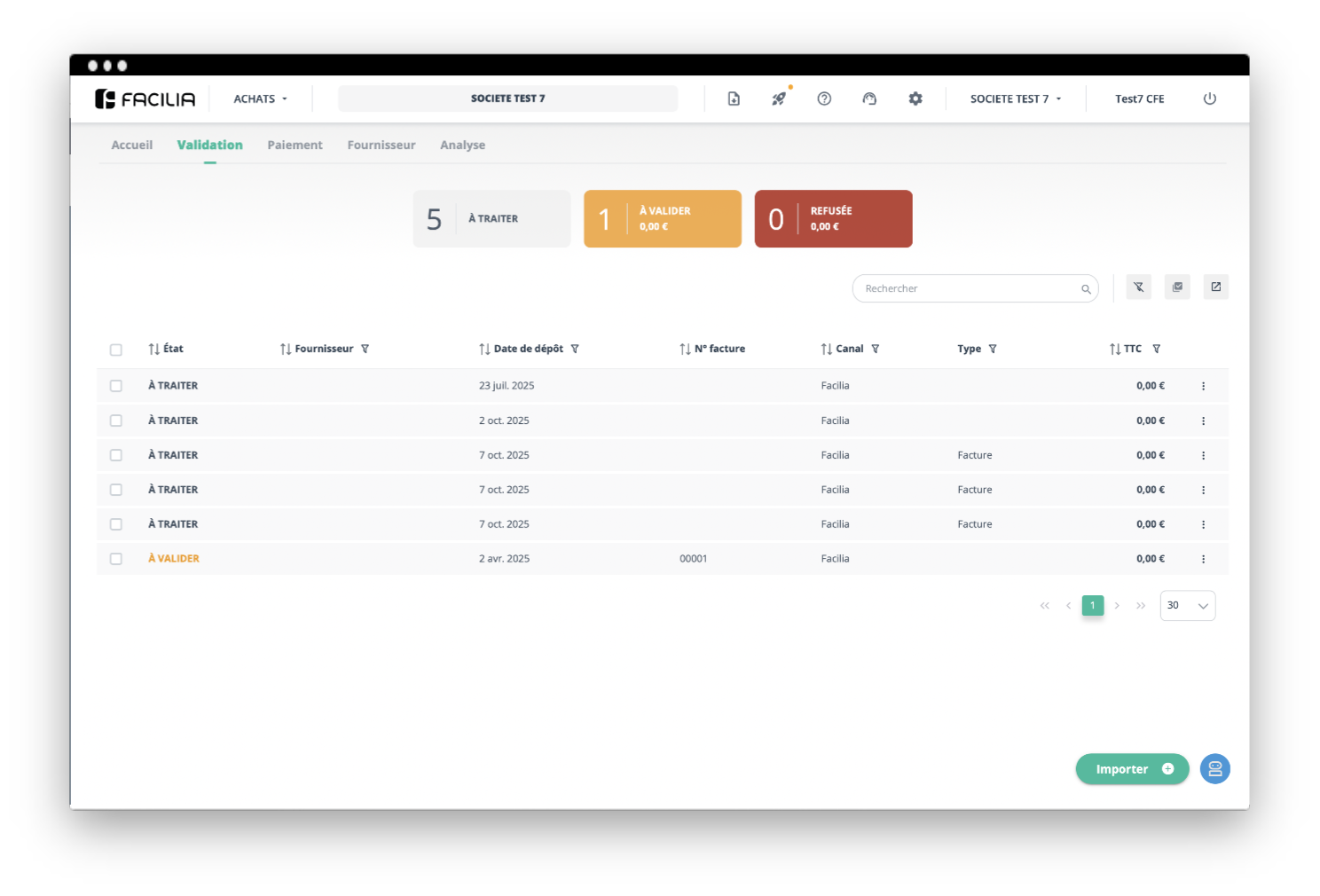Open the SOCIETE TEST 7 company dropdown
The image size is (1320, 896).
click(1014, 98)
